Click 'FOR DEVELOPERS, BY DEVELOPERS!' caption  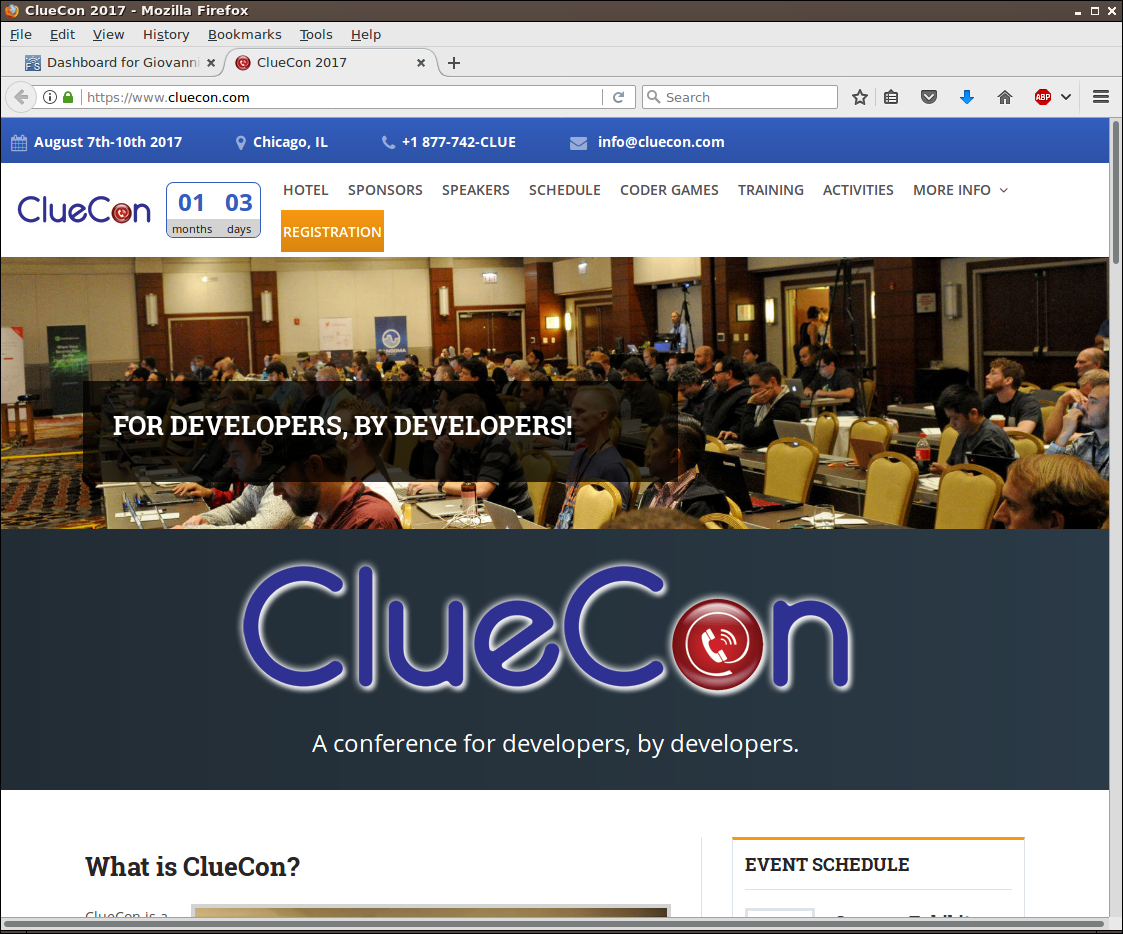pos(342,425)
